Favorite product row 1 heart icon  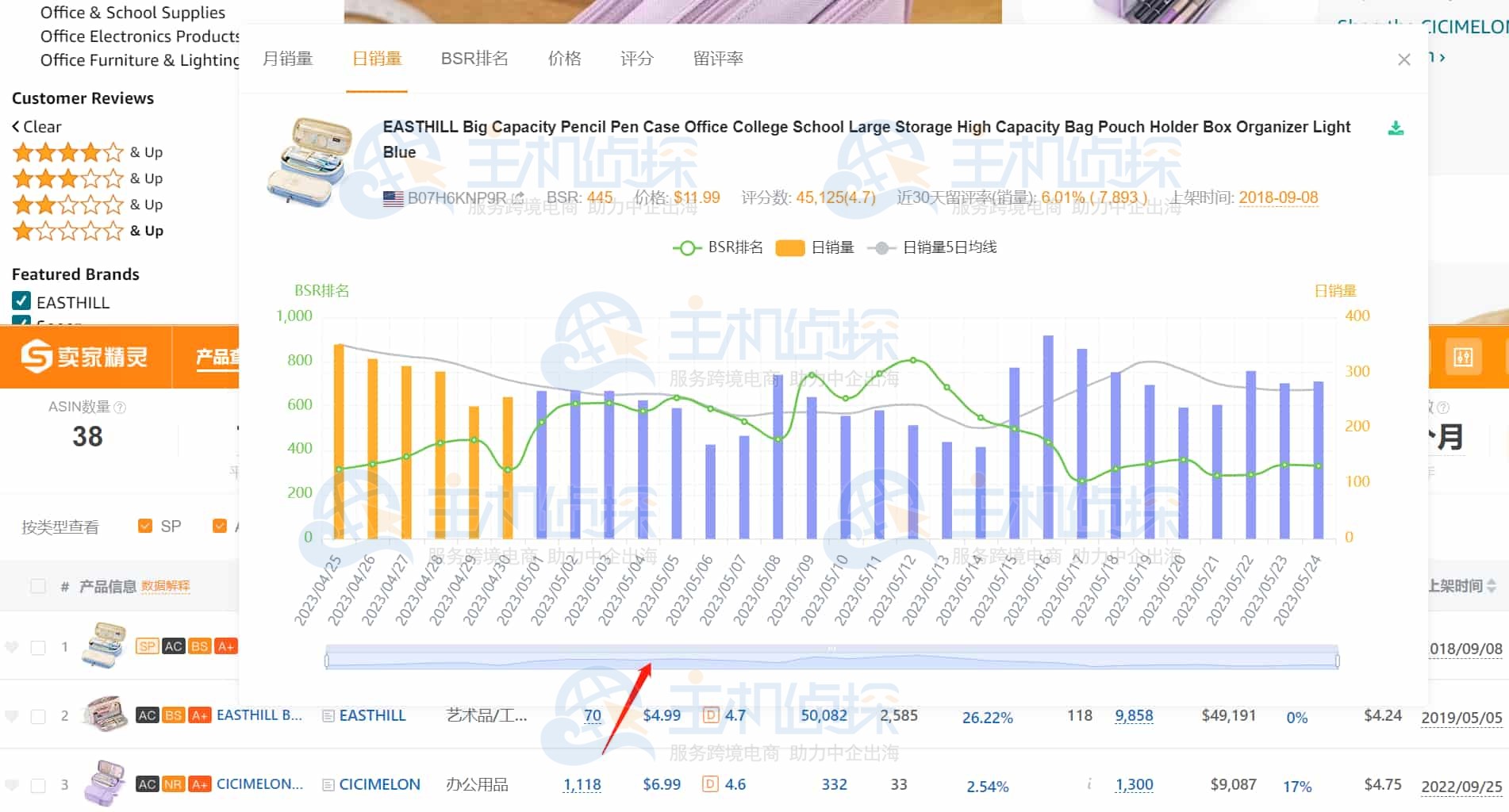pos(12,647)
